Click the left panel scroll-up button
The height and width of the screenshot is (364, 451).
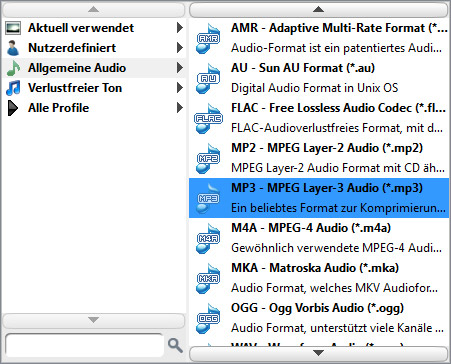[94, 10]
